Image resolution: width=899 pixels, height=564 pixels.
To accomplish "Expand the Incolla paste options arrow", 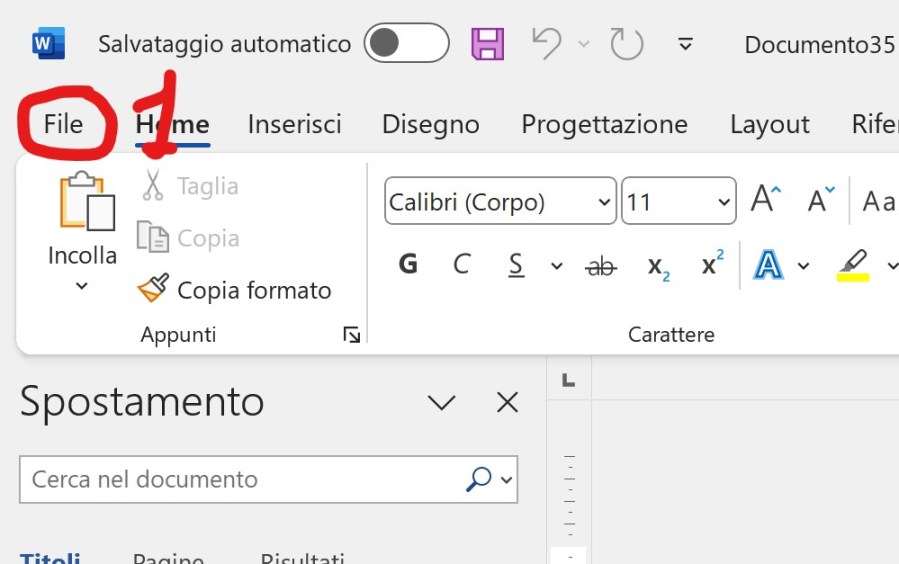I will (x=82, y=287).
